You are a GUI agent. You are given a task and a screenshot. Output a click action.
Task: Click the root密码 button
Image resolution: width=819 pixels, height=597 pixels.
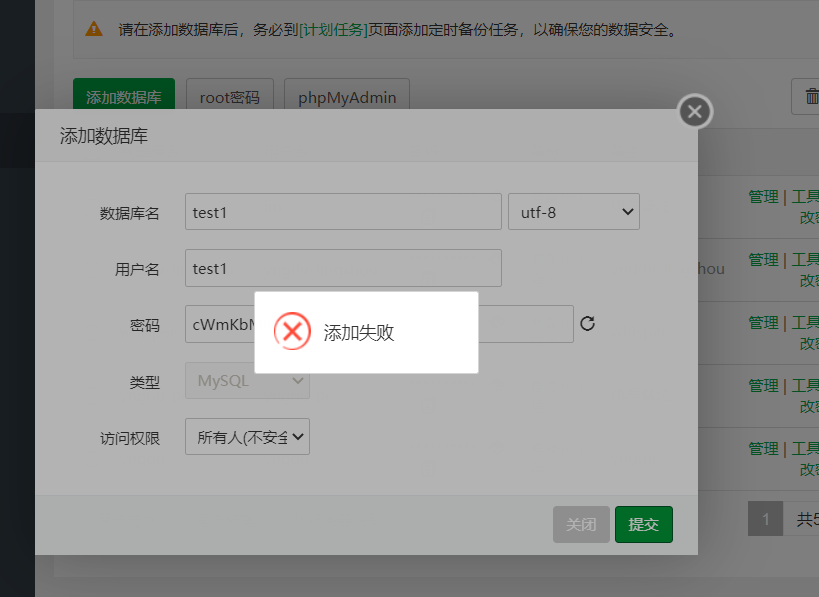[230, 96]
